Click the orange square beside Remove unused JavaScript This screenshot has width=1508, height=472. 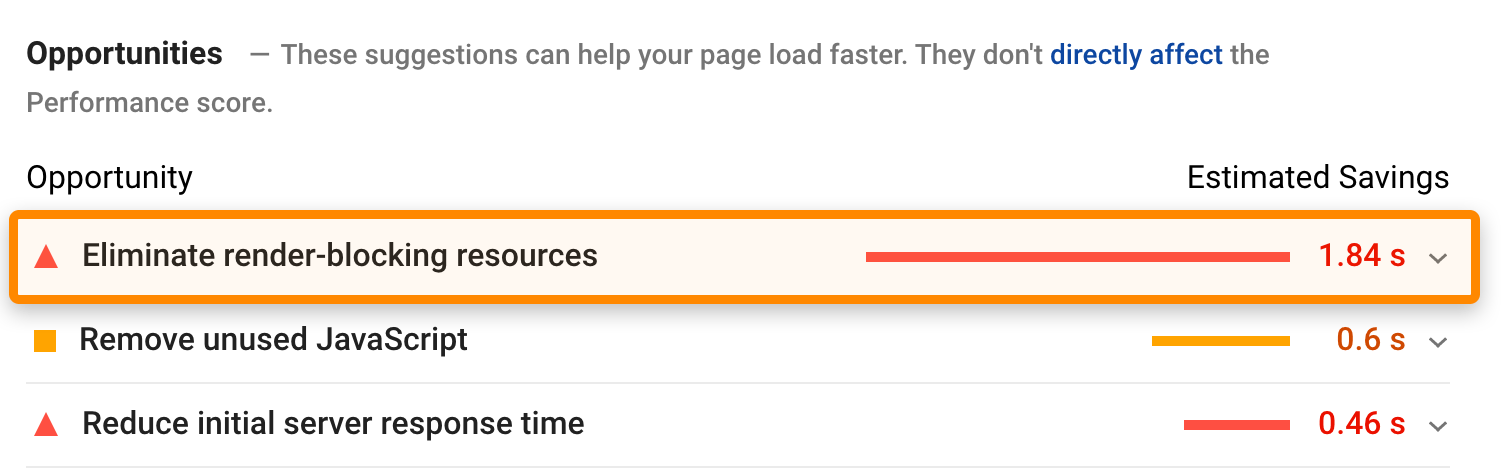(x=45, y=342)
